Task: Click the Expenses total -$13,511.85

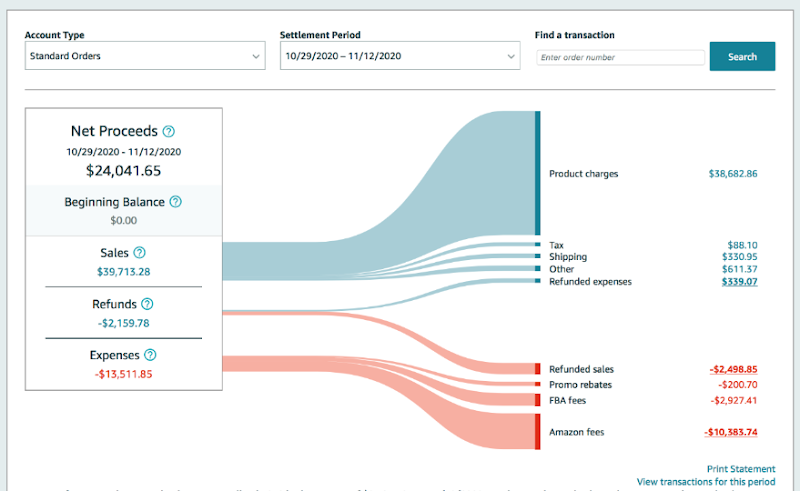Action: pos(123,374)
